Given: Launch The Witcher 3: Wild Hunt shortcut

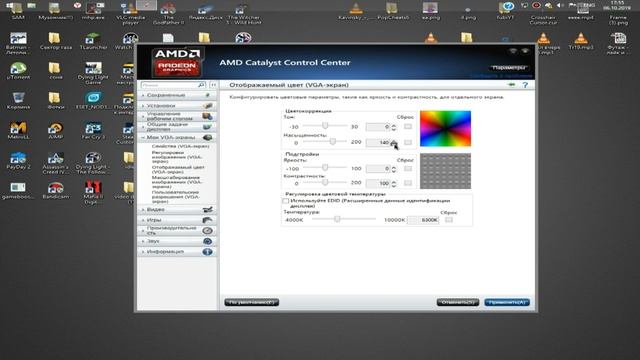Looking at the screenshot, I should click(244, 13).
